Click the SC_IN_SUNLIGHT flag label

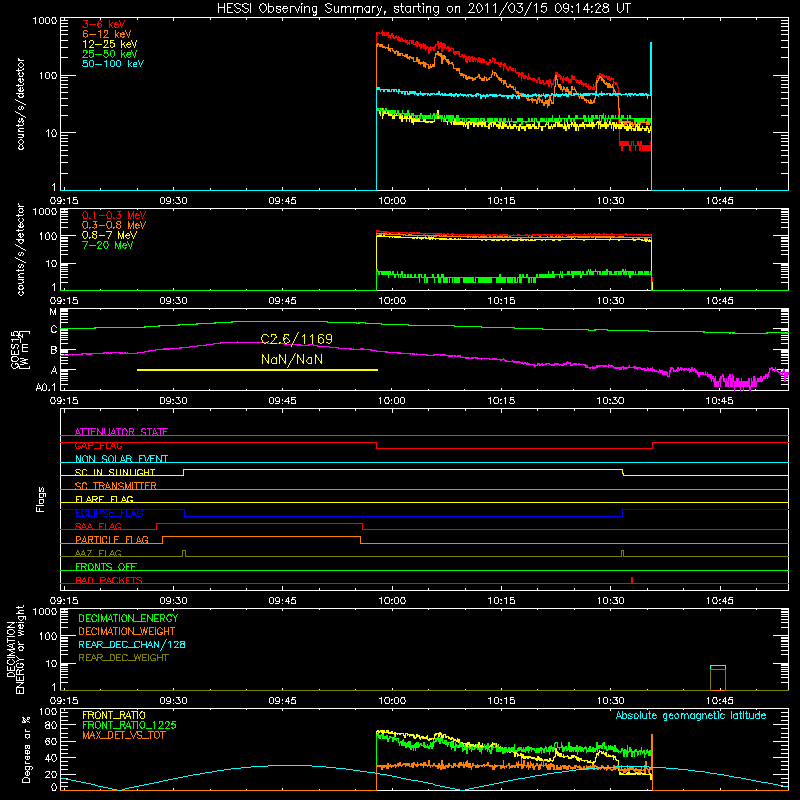(x=115, y=472)
